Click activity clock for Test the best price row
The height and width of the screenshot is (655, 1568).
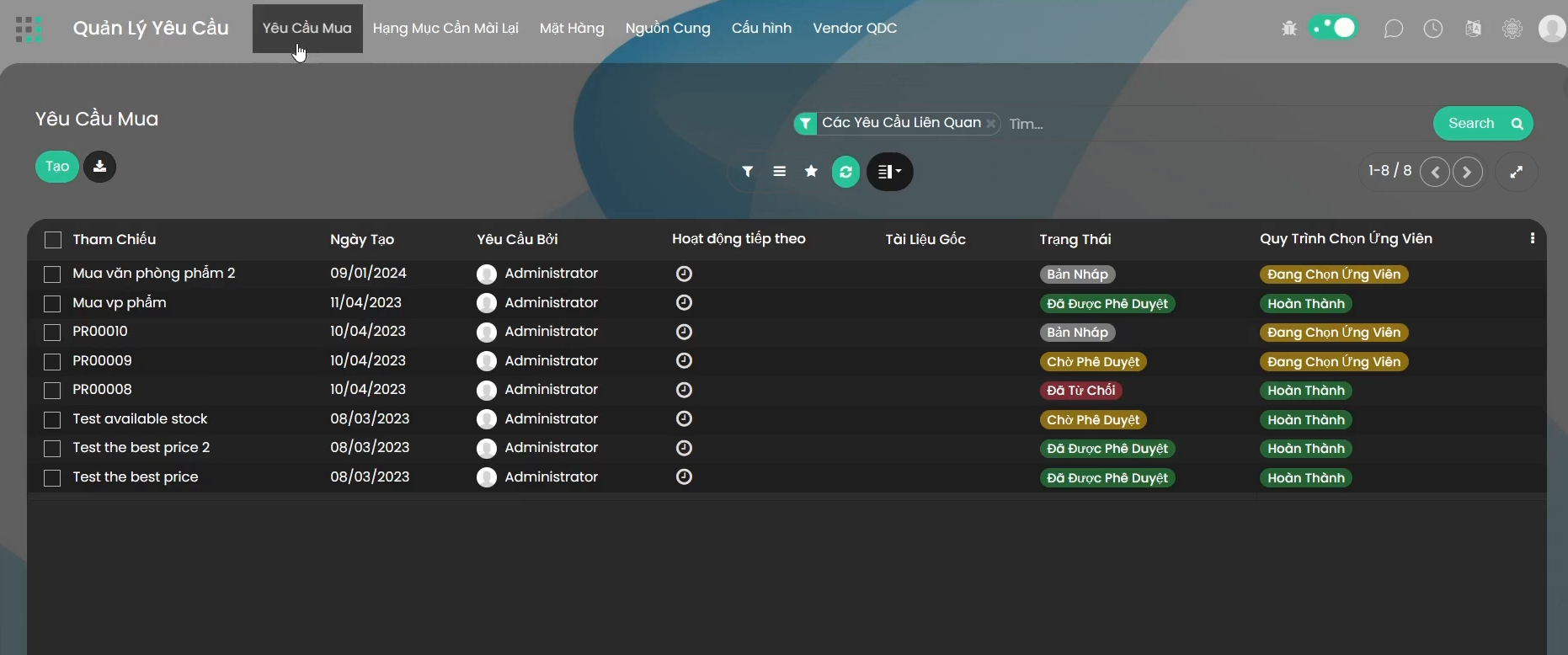pyautogui.click(x=684, y=477)
